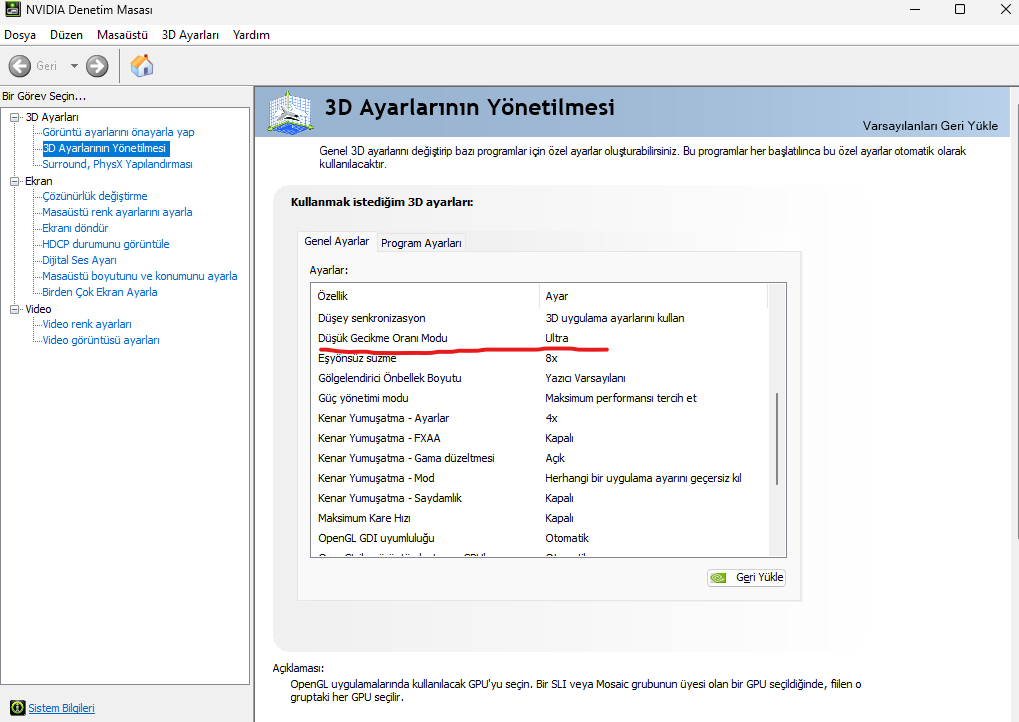Click Herhangi bir uygulama ayarını geçersiz kıl

coord(643,478)
